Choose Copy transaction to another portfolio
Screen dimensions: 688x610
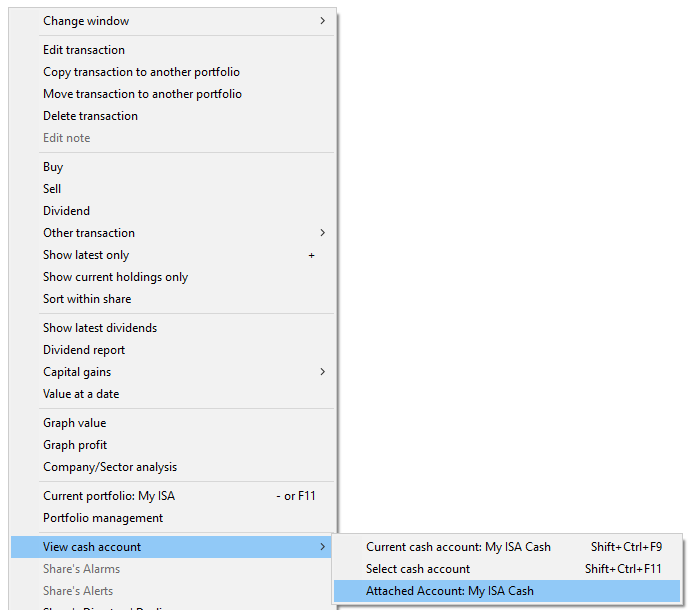(x=141, y=72)
